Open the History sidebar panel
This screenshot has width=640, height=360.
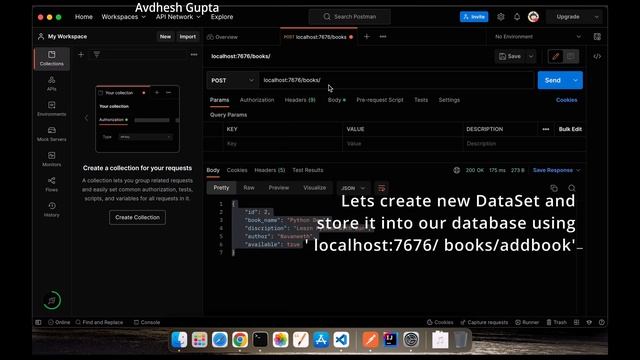[x=51, y=209]
